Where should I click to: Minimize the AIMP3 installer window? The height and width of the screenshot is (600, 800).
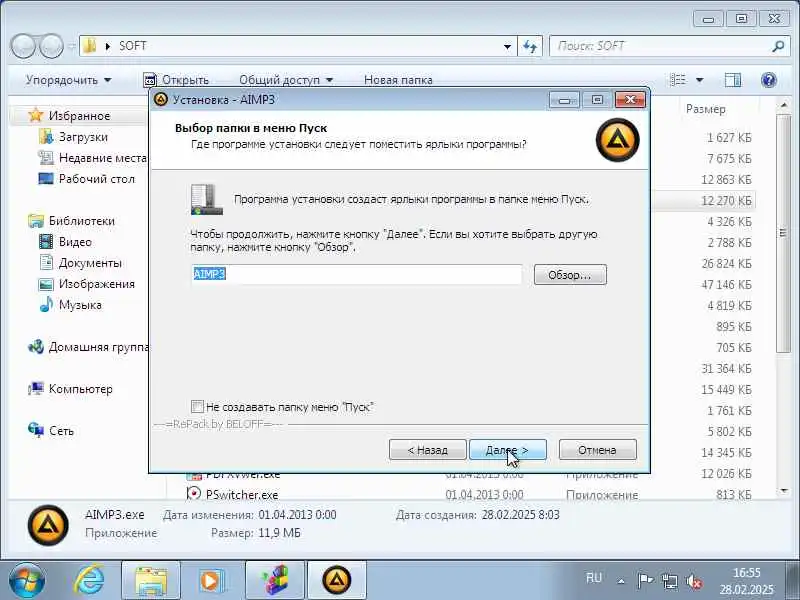point(564,100)
